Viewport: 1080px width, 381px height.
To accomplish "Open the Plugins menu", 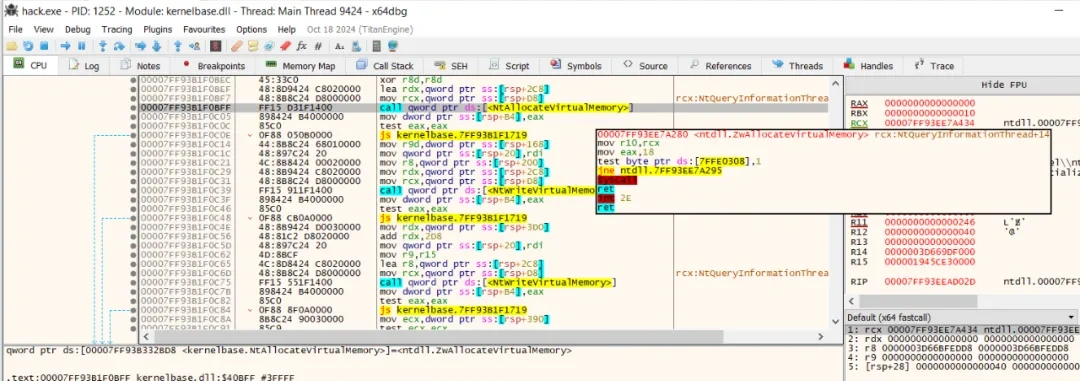I will tap(158, 30).
